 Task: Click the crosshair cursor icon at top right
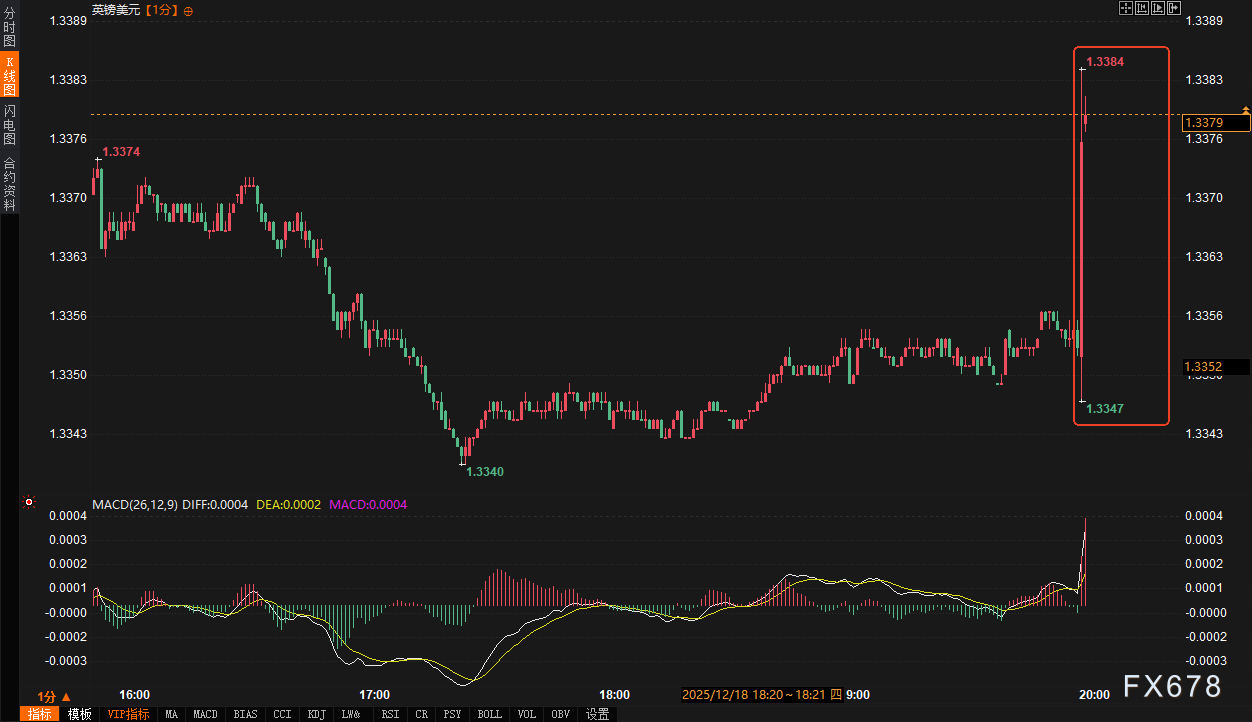(x=1125, y=8)
